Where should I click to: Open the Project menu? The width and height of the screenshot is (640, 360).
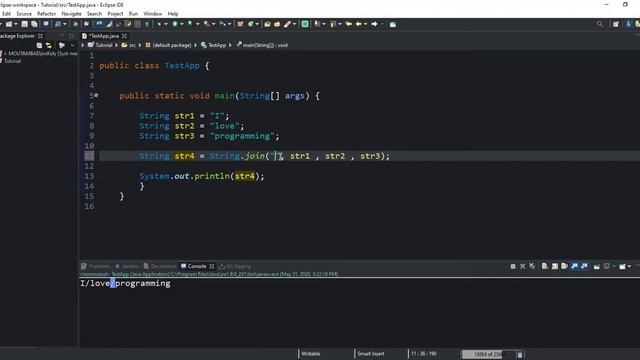pyautogui.click(x=115, y=13)
